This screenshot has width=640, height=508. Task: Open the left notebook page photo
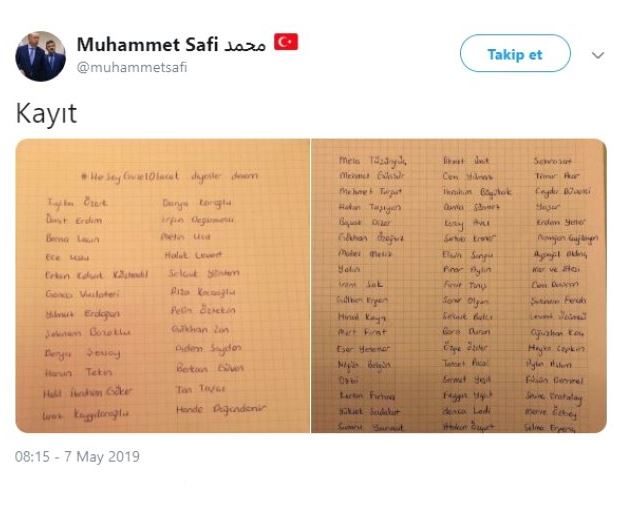(163, 285)
